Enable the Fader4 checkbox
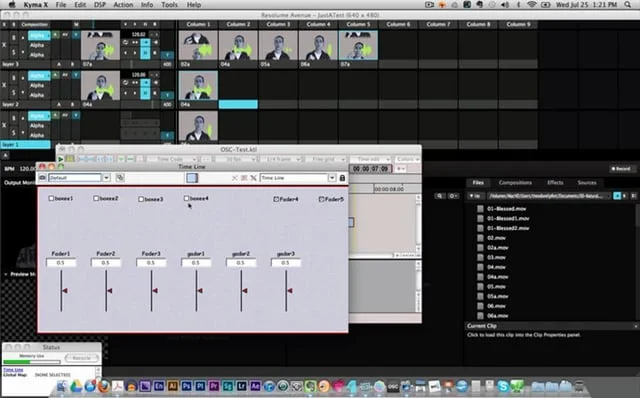Viewport: 640px width, 398px height. tap(276, 199)
